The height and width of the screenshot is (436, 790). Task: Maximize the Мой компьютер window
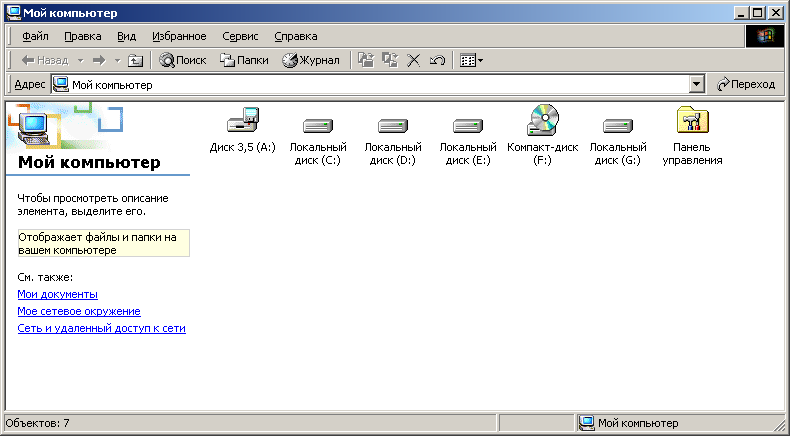[x=757, y=13]
